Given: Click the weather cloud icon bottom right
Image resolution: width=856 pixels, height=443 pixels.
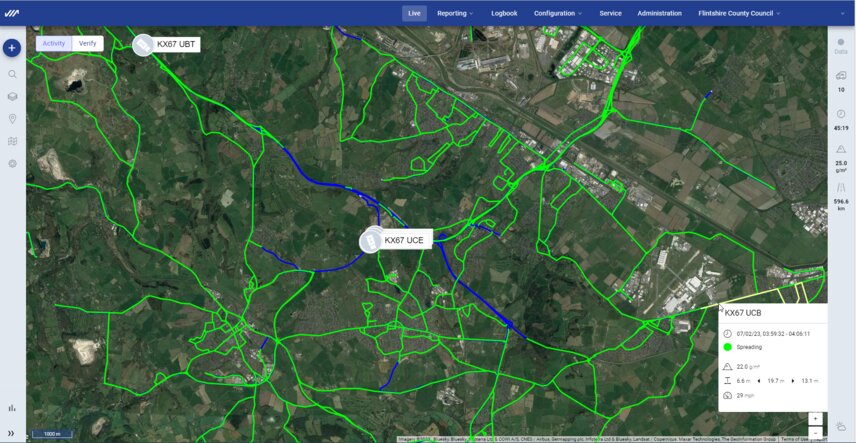Looking at the screenshot, I should point(841,425).
